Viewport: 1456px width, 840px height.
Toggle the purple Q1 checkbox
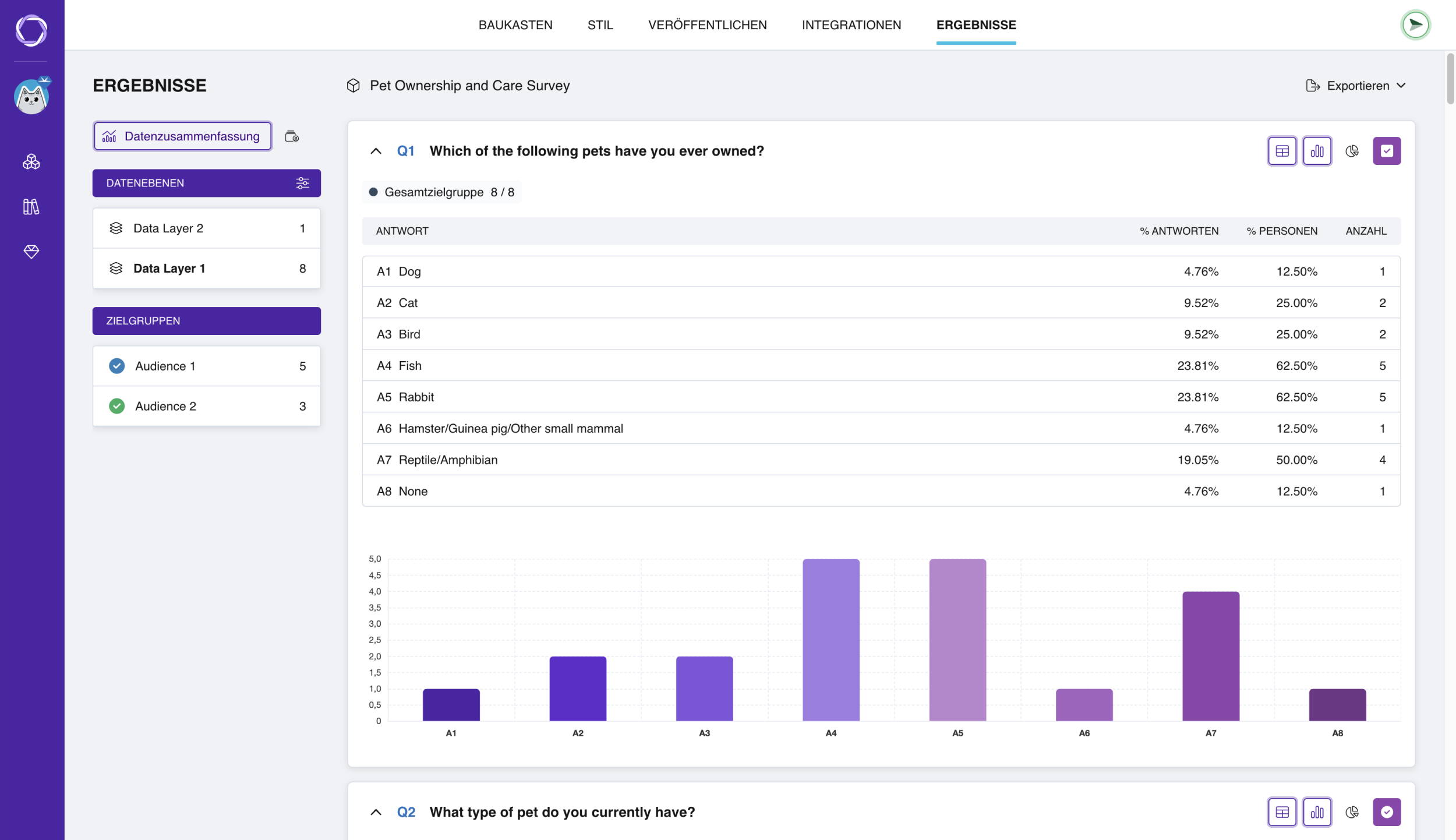point(1387,151)
